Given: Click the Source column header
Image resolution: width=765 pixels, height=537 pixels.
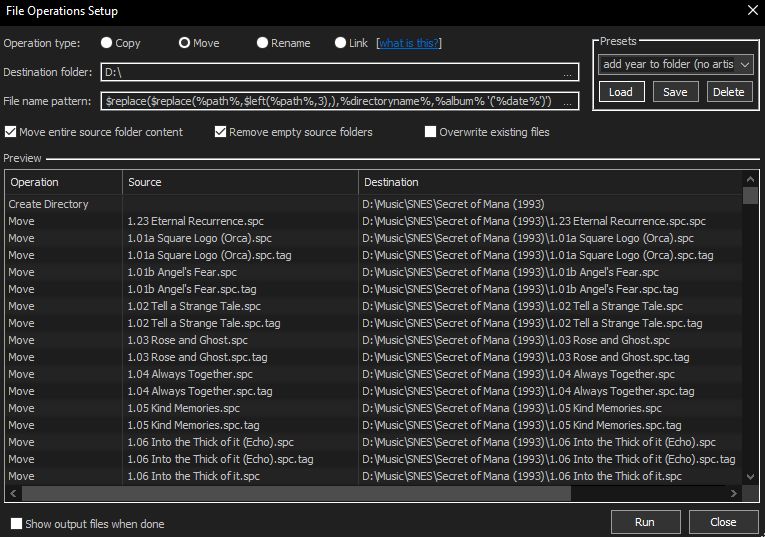Looking at the screenshot, I should coord(240,182).
